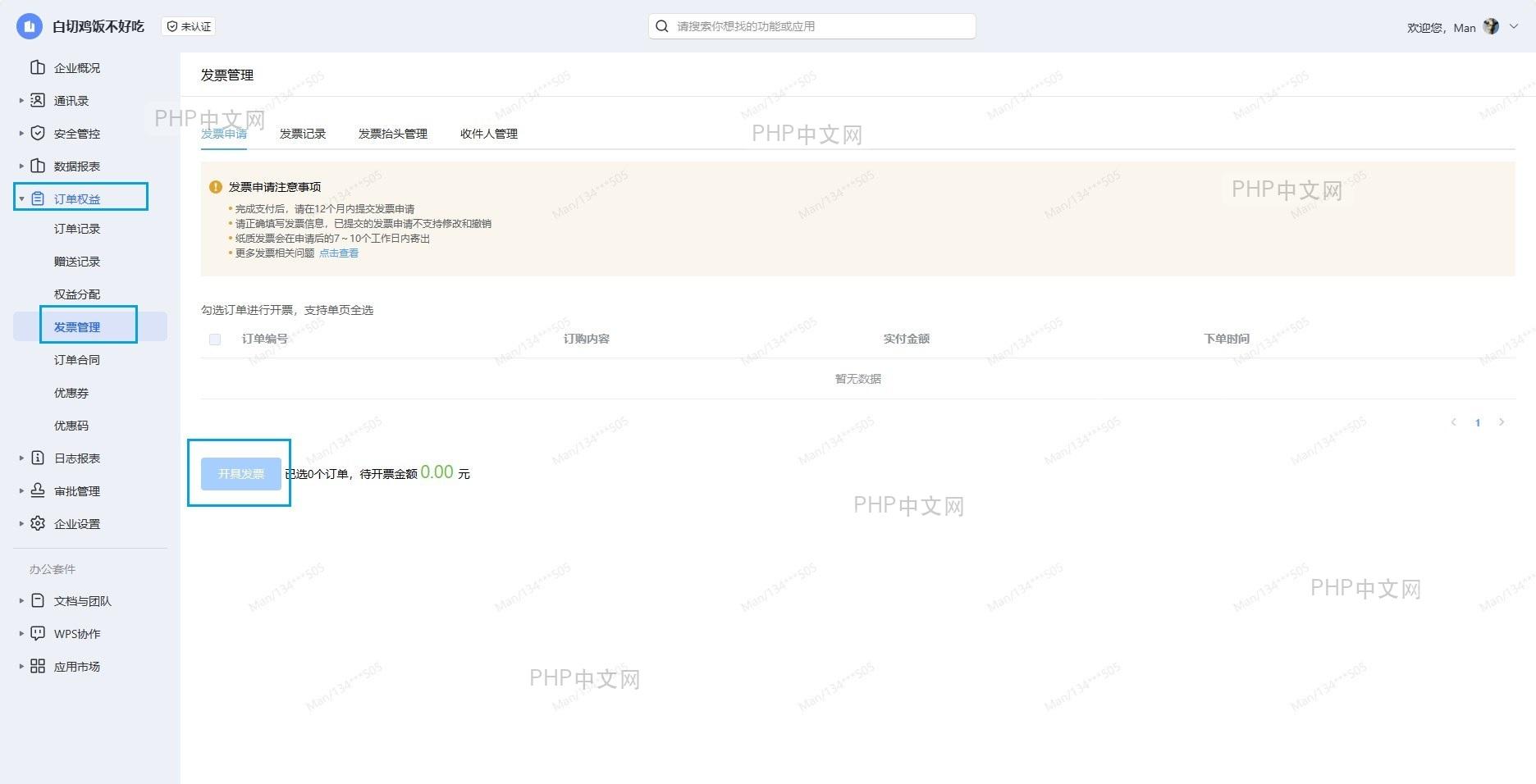Screen dimensions: 1536x784
Task: Expand the 审批管理 tree arrow
Action: click(21, 490)
